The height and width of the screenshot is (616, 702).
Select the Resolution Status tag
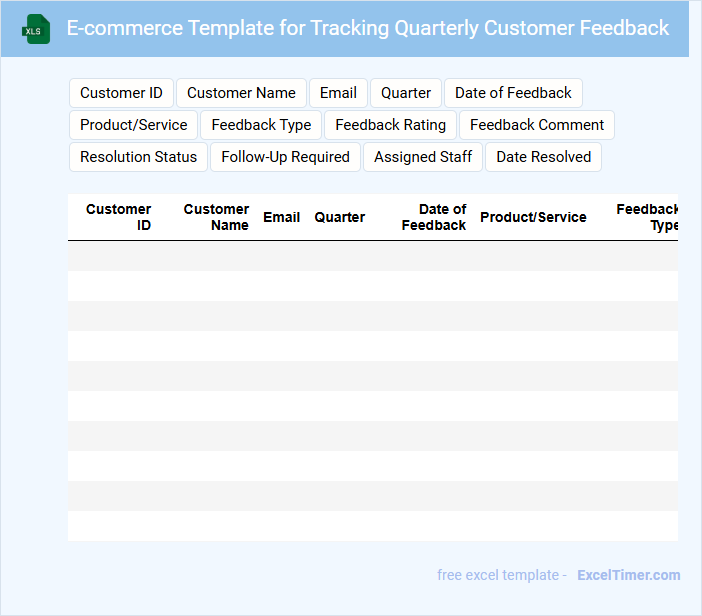[x=139, y=157]
